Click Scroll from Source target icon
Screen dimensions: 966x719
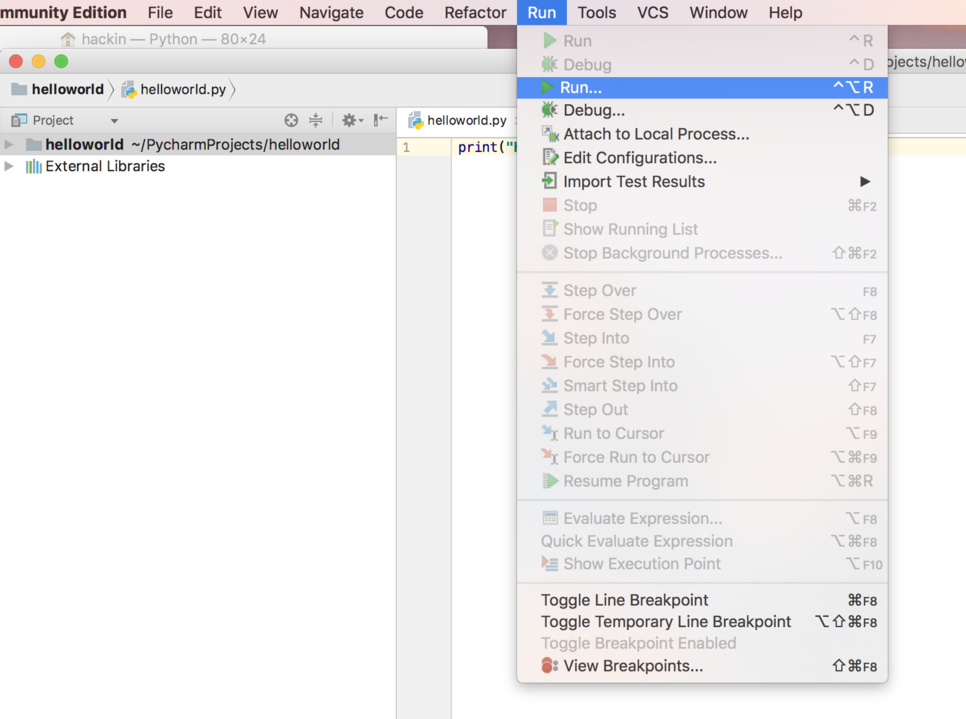(x=291, y=120)
